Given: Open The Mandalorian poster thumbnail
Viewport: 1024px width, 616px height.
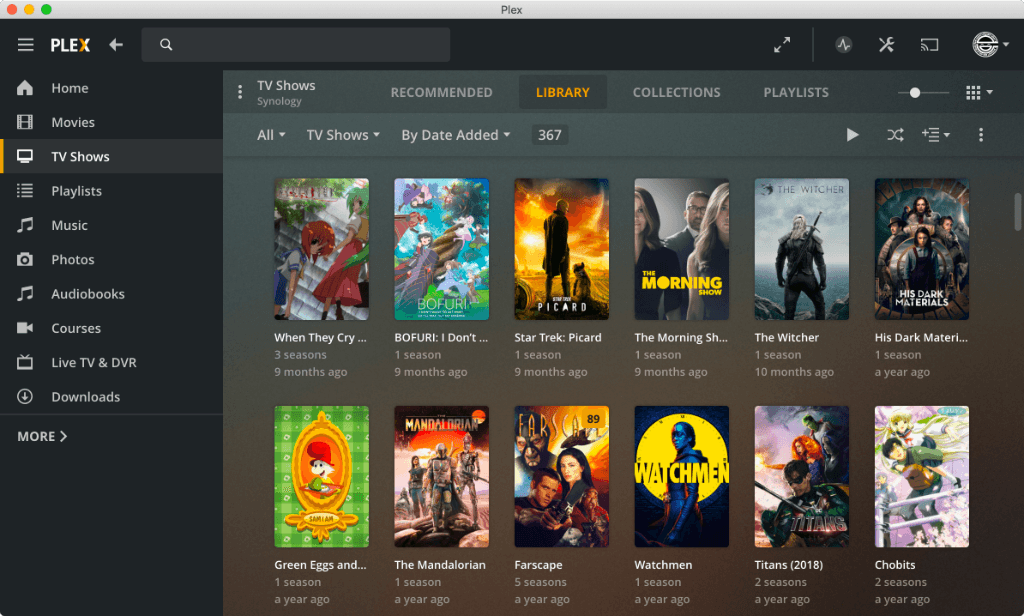Looking at the screenshot, I should click(x=441, y=476).
